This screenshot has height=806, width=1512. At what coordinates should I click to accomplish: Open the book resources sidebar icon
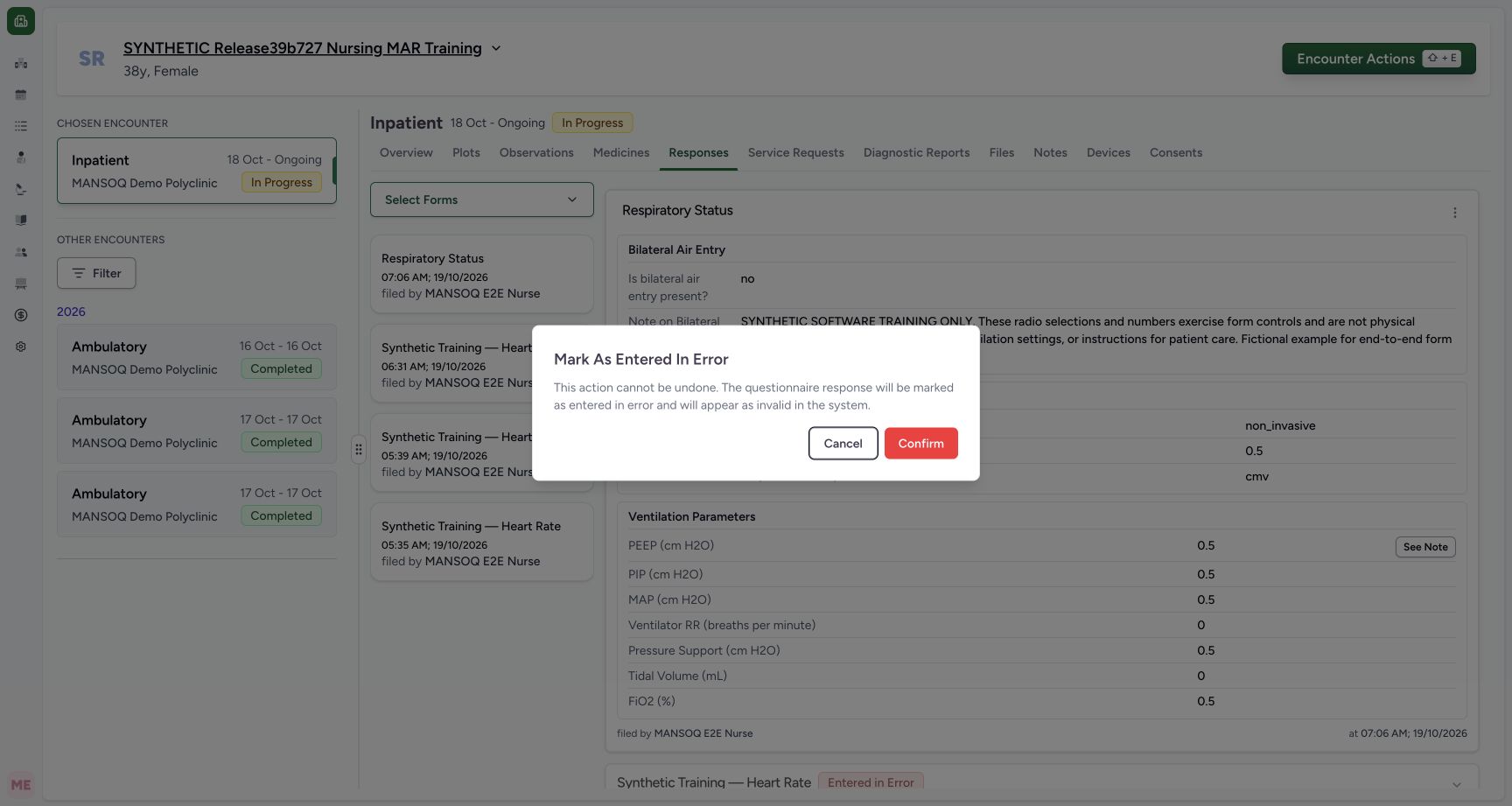click(21, 221)
